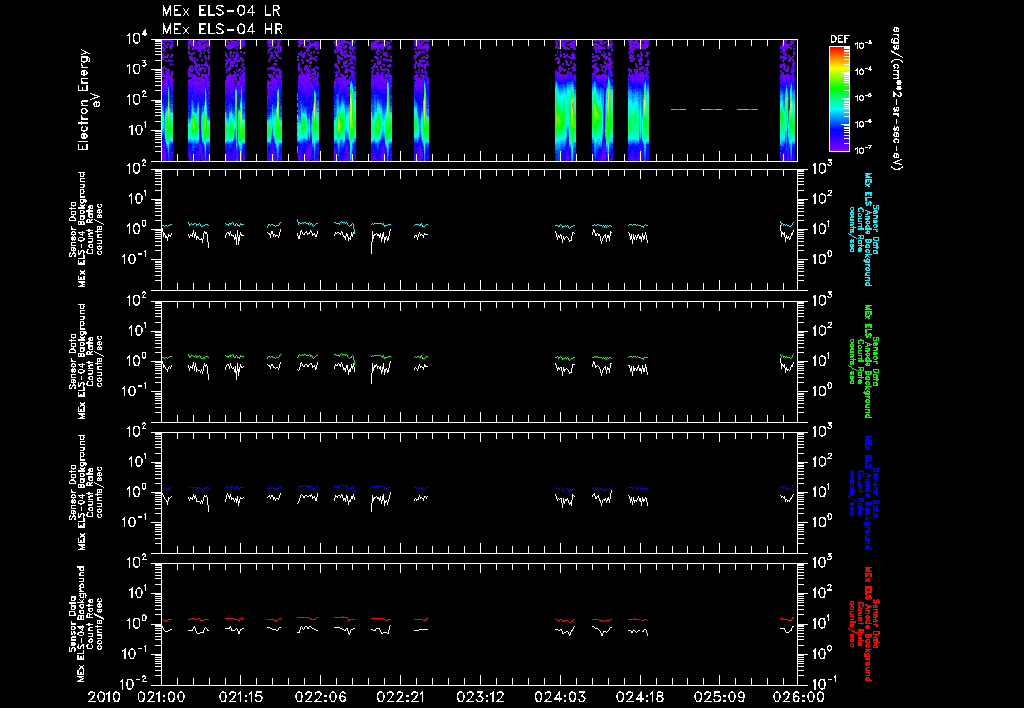Click the 10^-7 tick label on the colorbar
The height and width of the screenshot is (708, 1024).
[x=863, y=150]
